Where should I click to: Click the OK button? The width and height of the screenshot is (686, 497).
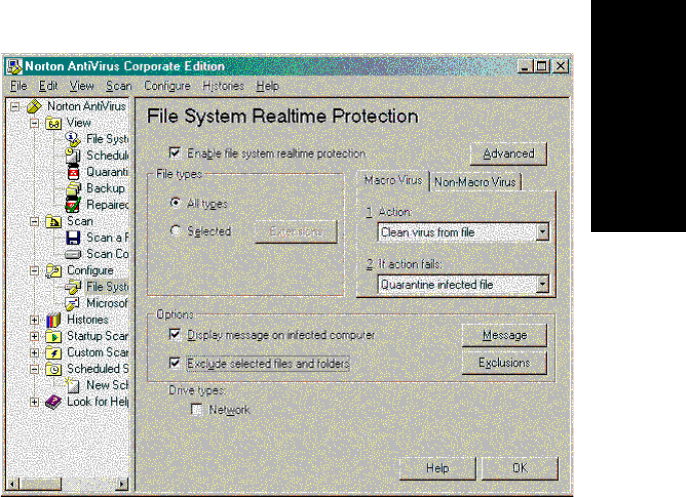(520, 468)
